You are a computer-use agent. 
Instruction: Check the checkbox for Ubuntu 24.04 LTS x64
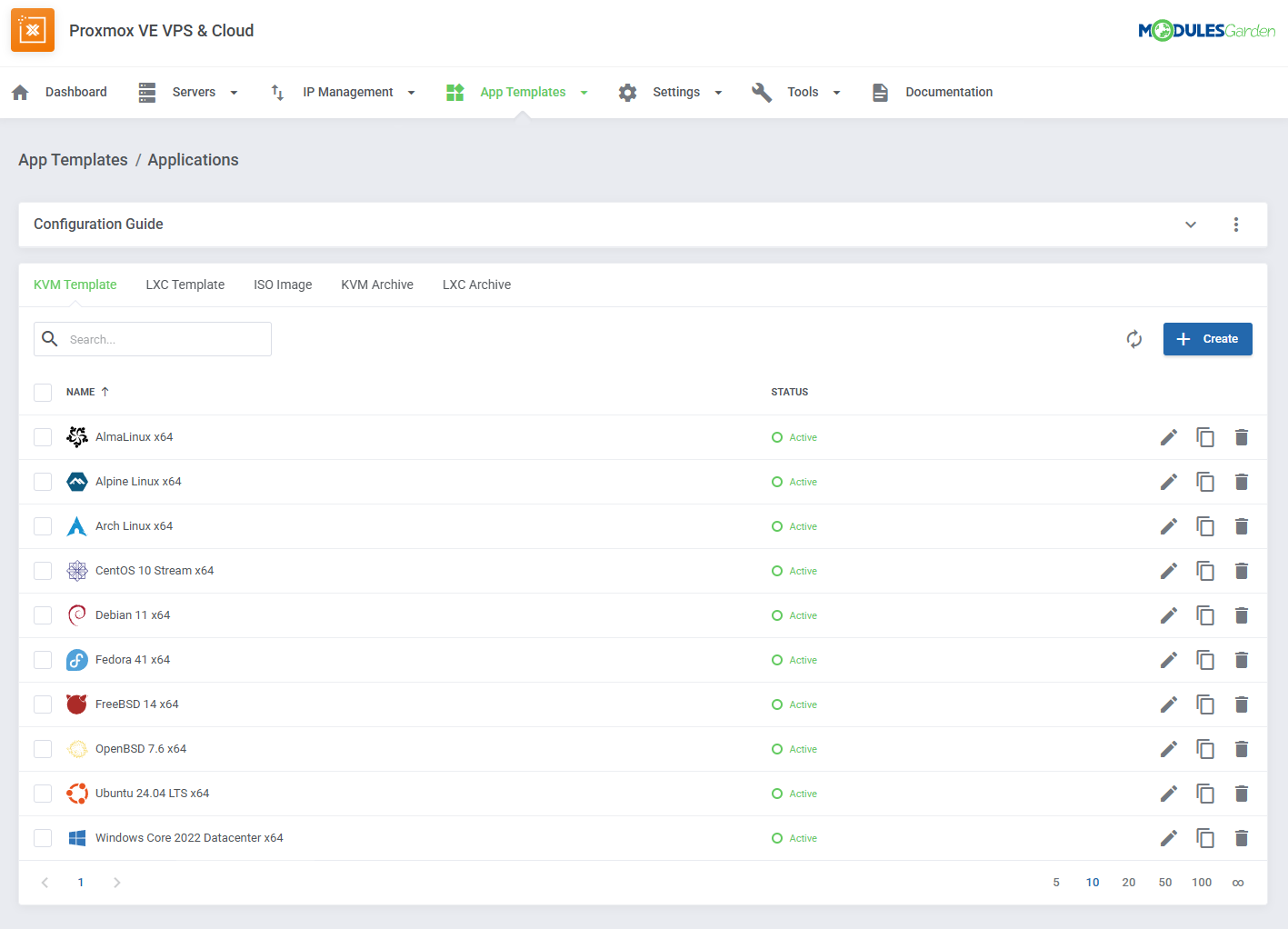[43, 793]
